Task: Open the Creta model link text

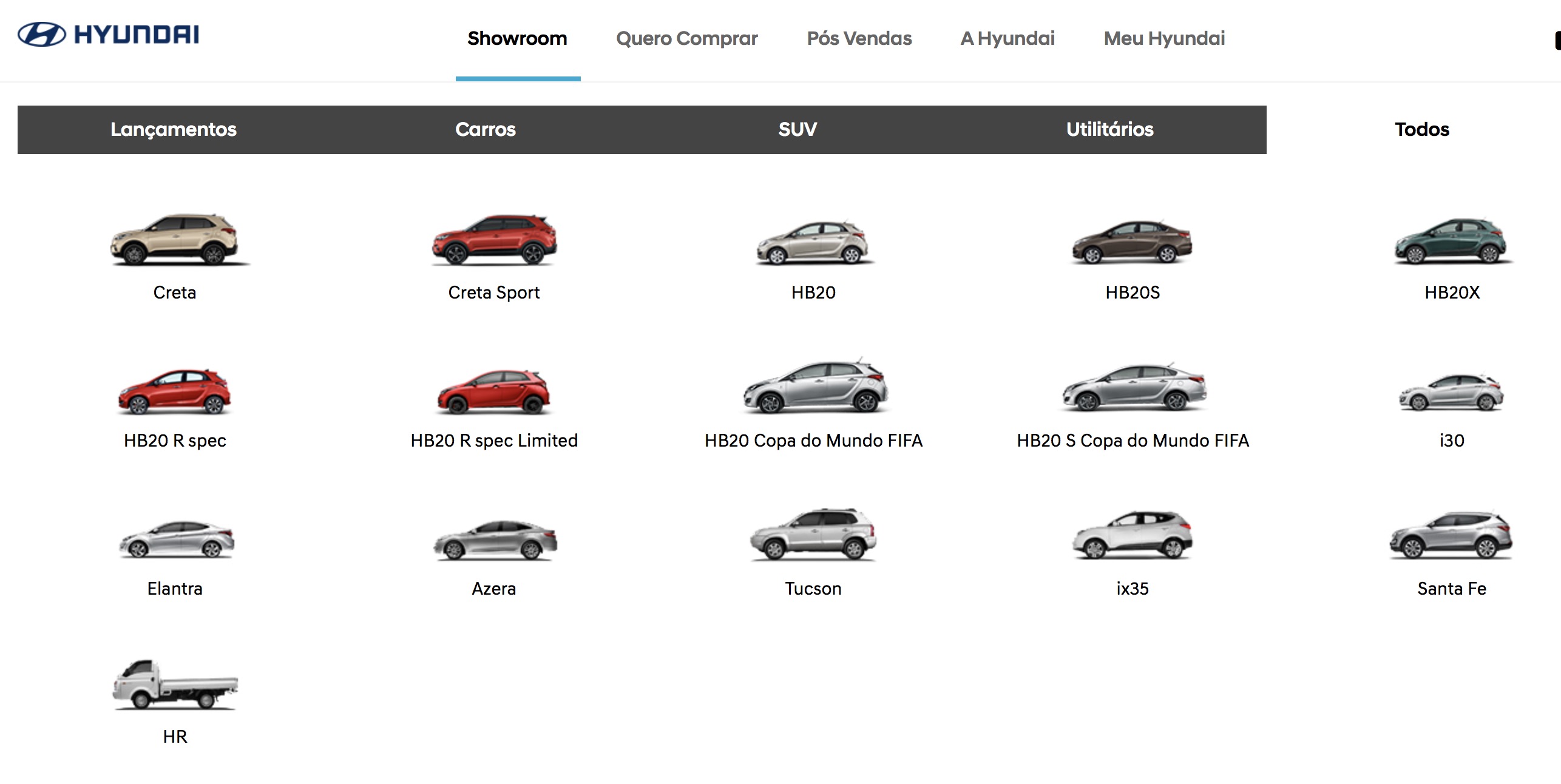Action: pos(175,292)
